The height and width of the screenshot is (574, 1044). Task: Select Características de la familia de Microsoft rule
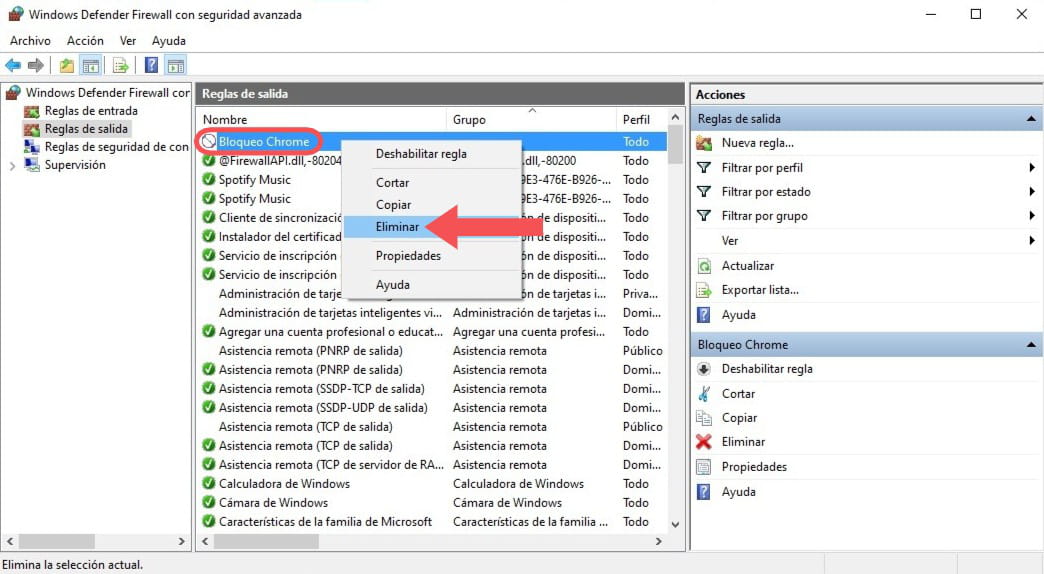click(433, 522)
